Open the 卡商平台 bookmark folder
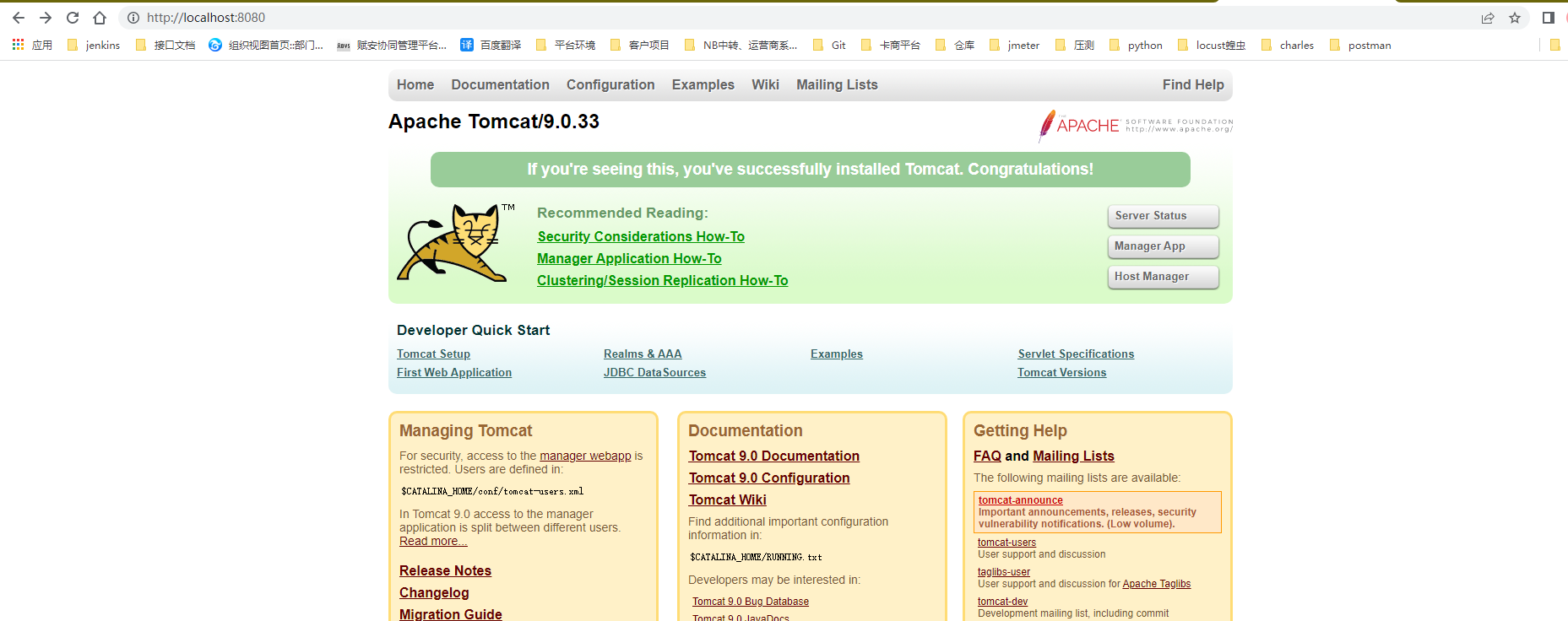This screenshot has width=1568, height=621. (891, 45)
